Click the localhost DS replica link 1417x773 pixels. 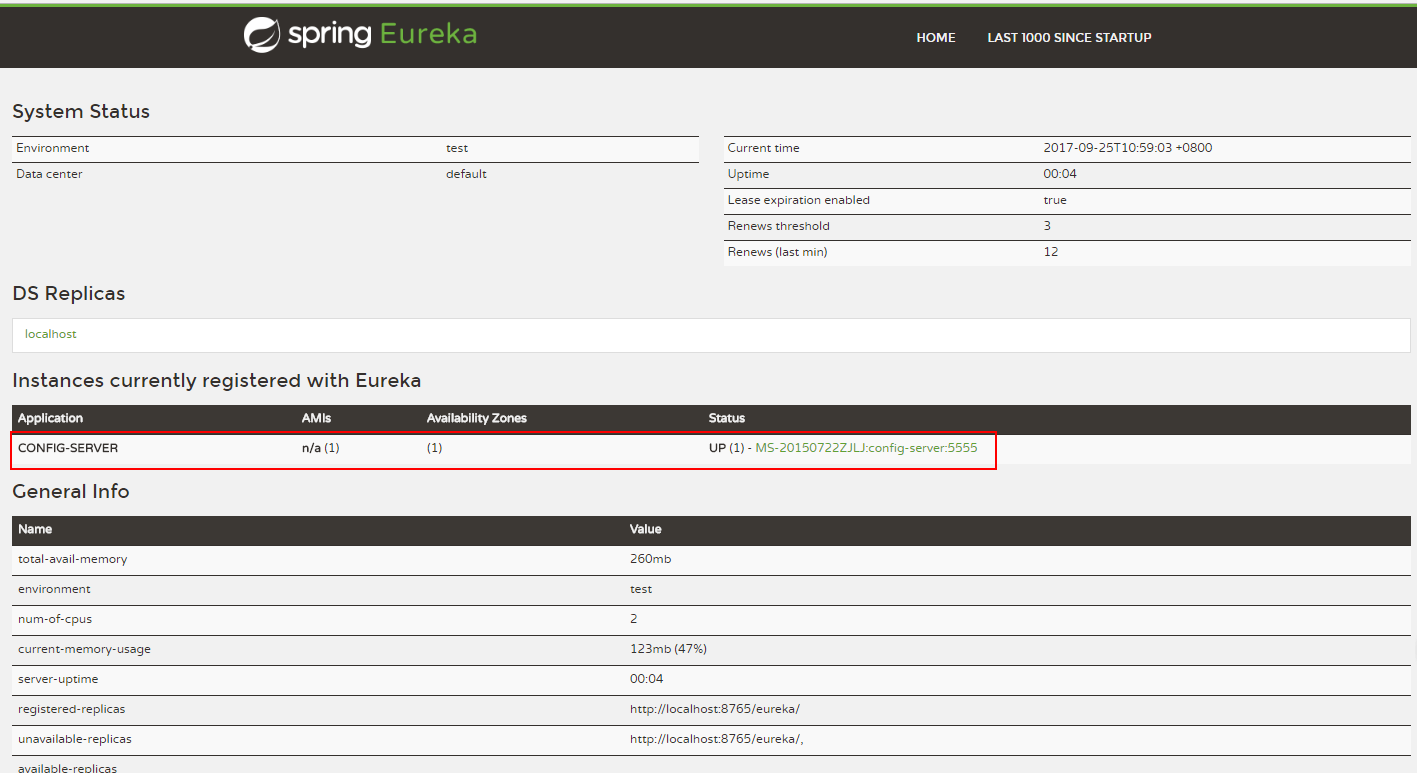[x=51, y=334]
